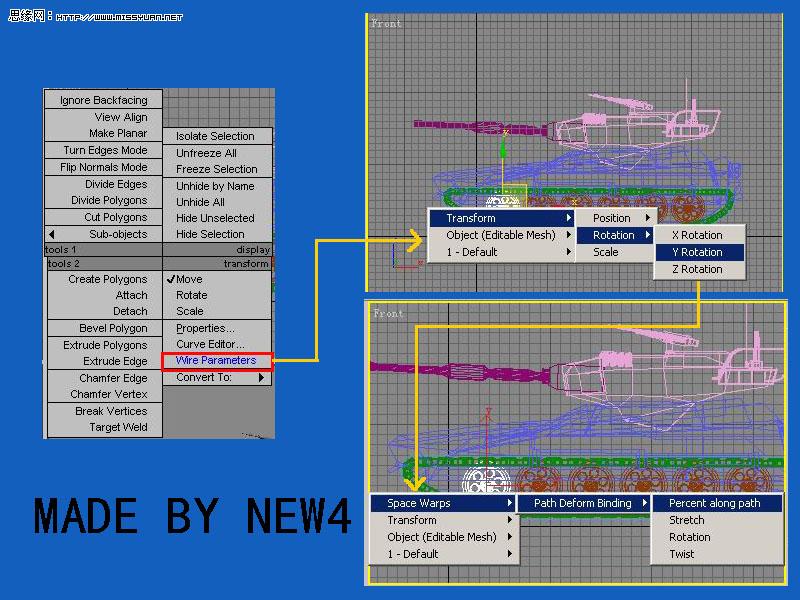The image size is (800, 600).
Task: Open the Curve Editor
Action: [210, 344]
